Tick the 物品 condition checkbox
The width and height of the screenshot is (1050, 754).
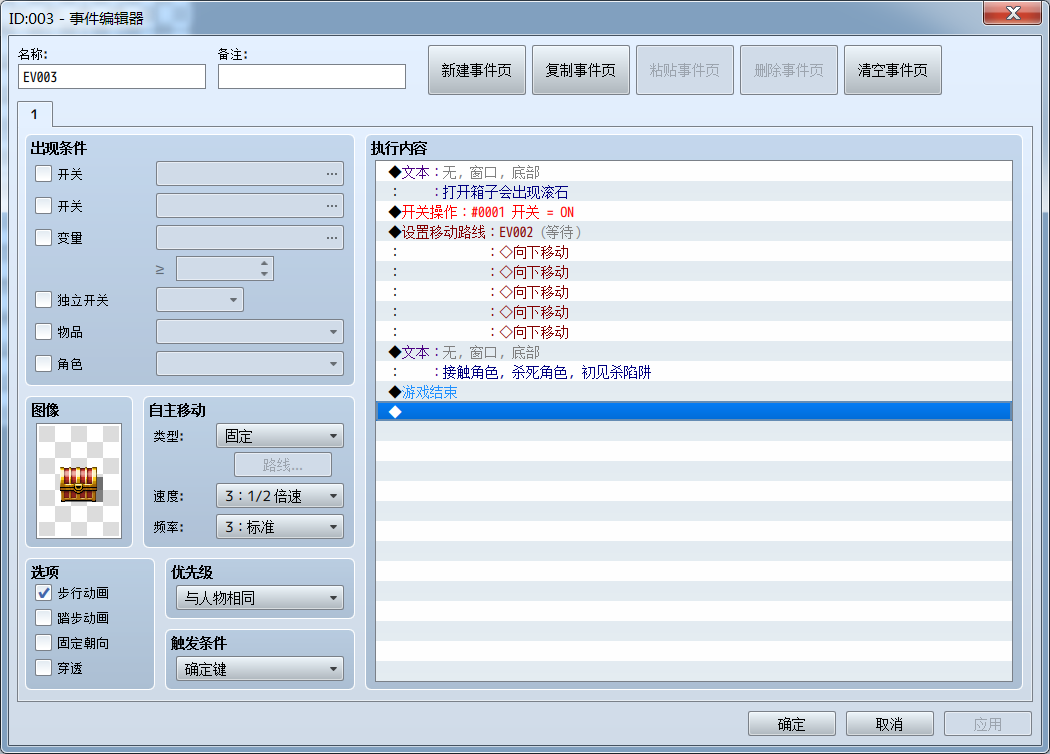coord(44,331)
